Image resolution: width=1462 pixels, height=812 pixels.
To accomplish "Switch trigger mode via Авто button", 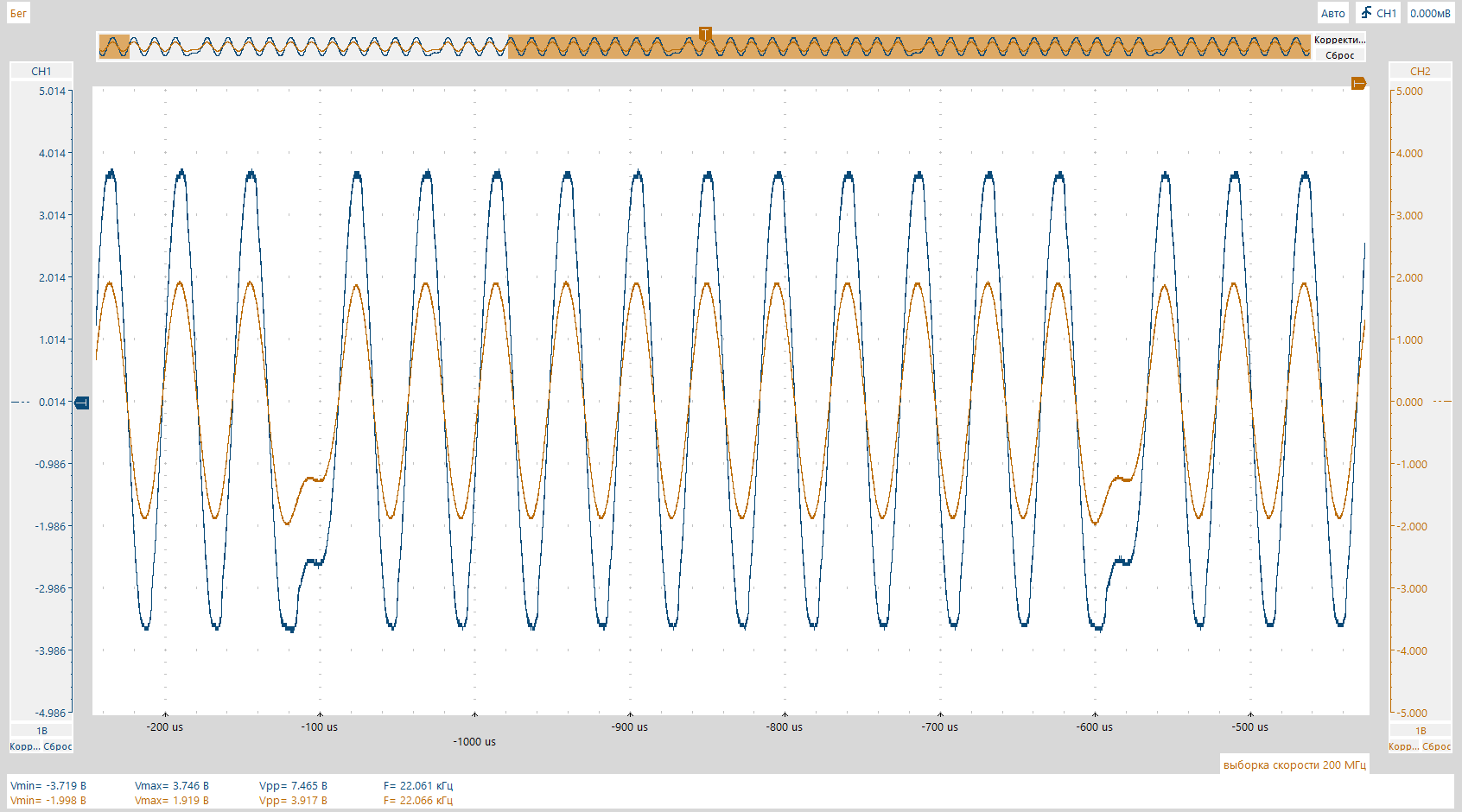I will tap(1332, 13).
